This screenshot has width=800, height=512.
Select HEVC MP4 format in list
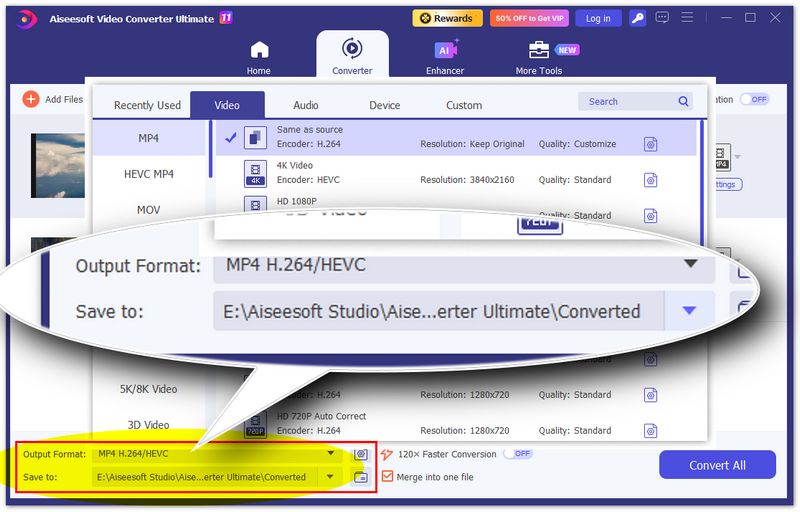[148, 174]
